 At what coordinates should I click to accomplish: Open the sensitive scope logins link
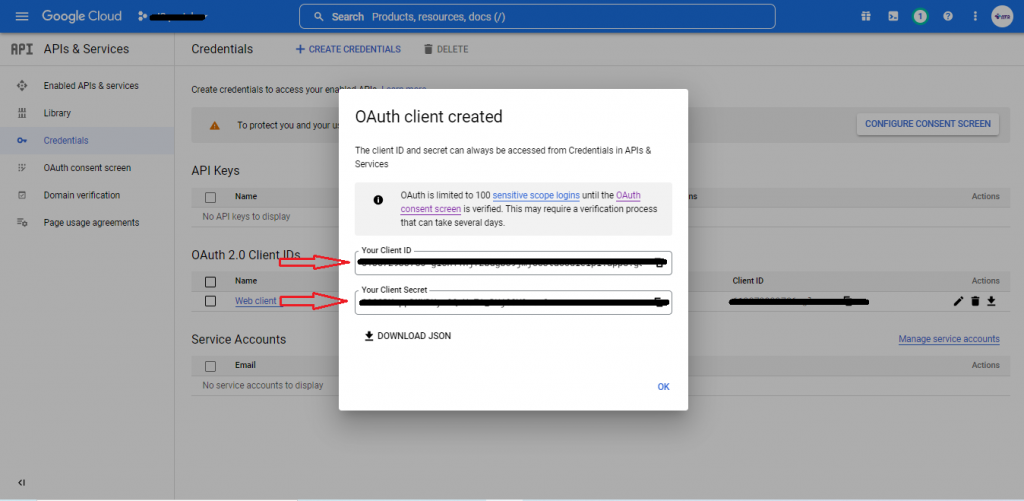click(x=536, y=195)
